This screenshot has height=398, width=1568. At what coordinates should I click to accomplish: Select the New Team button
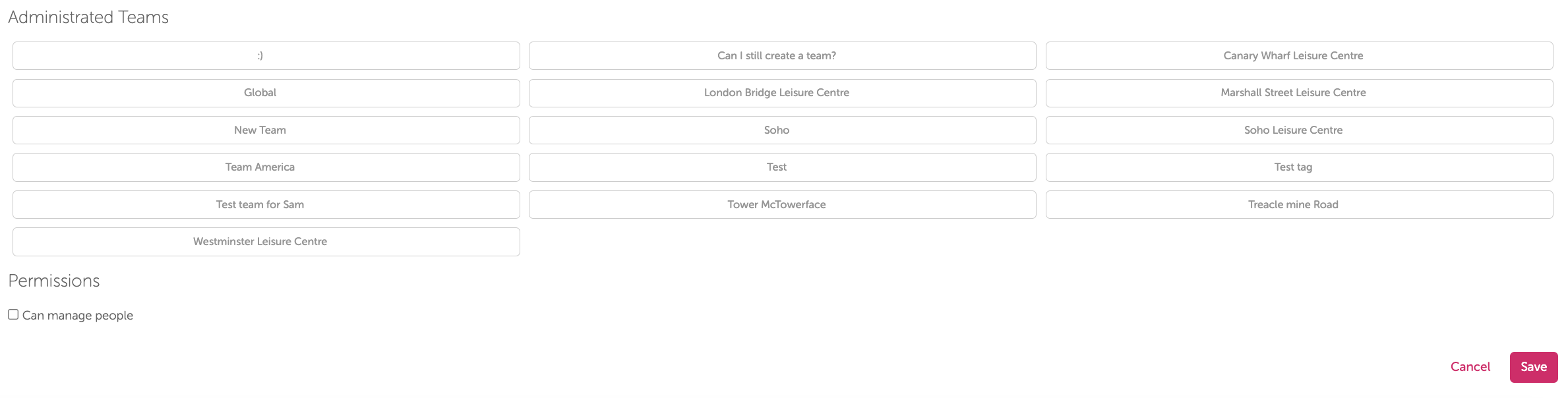coord(266,130)
